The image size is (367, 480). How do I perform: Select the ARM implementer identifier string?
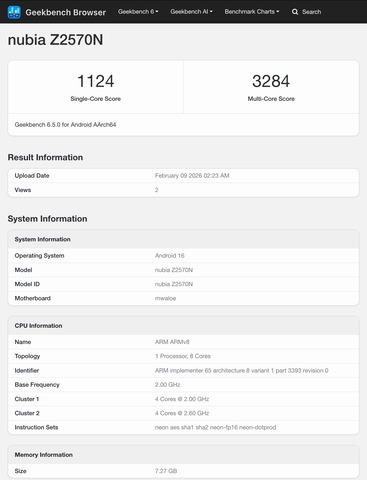click(x=242, y=371)
